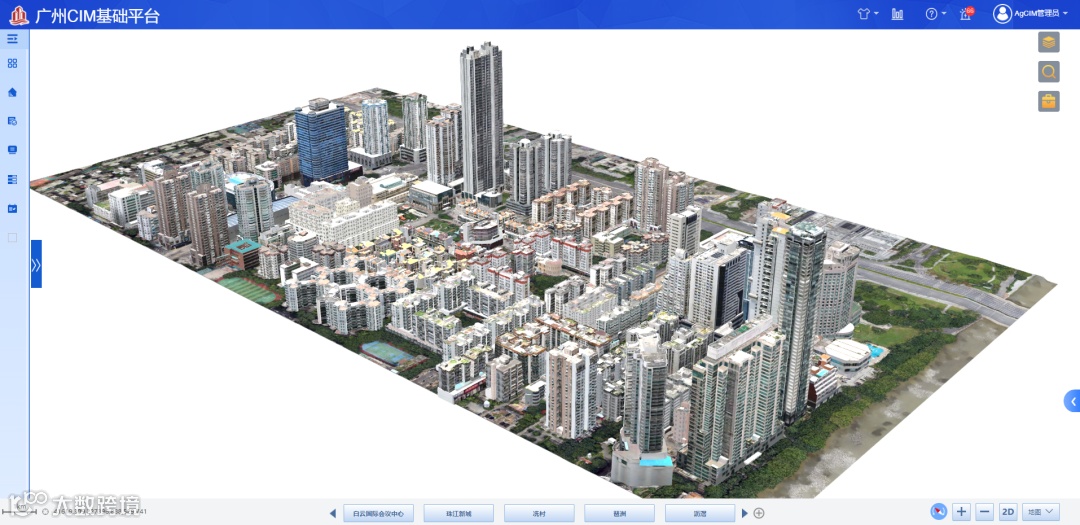Open the alarm notifications with red badge
Screen dimensions: 1080x525
[x=967, y=13]
